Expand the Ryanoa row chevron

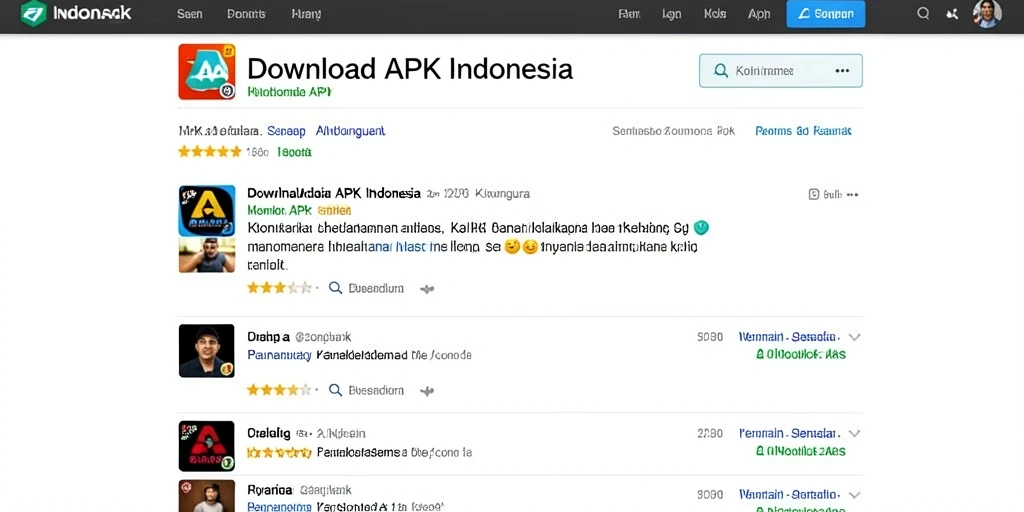854,494
